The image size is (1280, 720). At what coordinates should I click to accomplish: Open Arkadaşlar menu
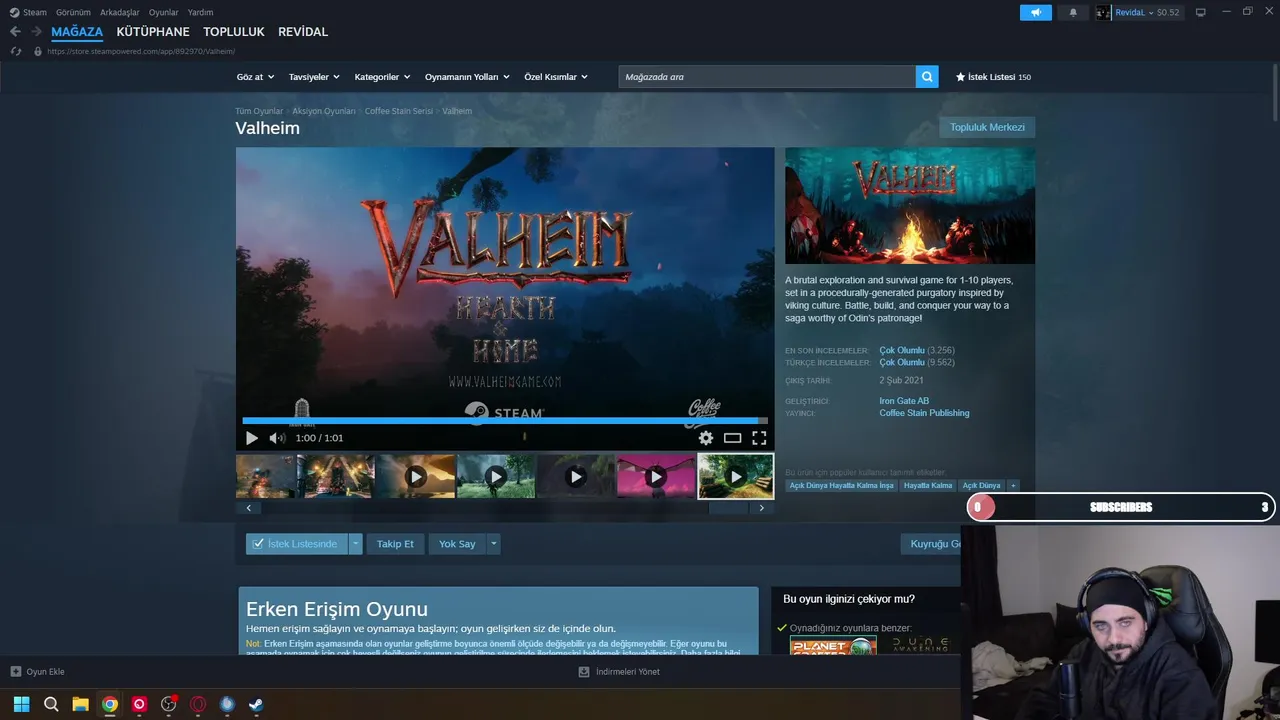[120, 12]
